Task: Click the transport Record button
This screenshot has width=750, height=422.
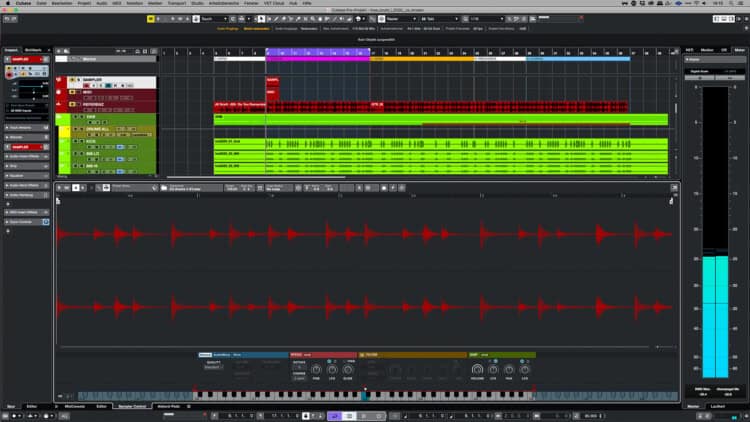Action: pyautogui.click(x=379, y=416)
